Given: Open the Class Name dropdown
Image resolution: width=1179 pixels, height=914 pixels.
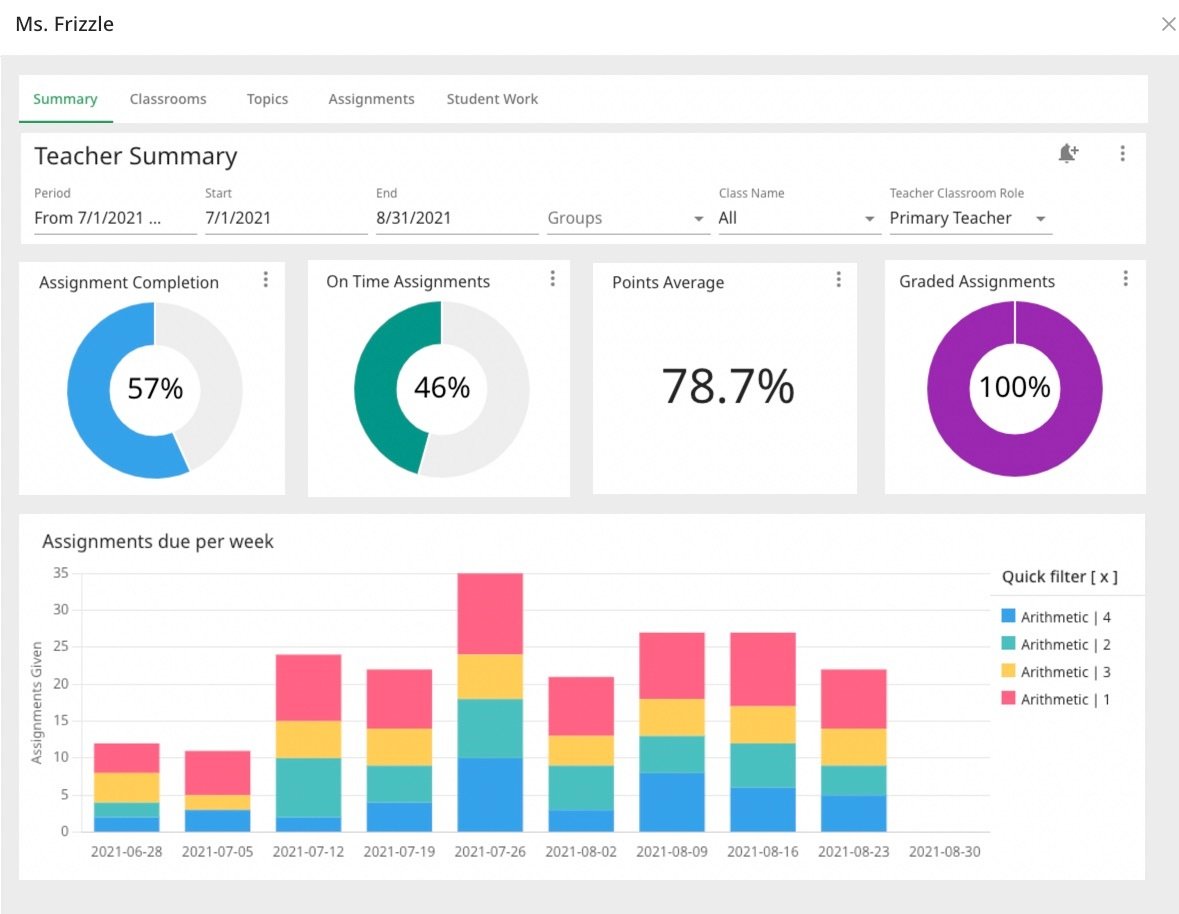Looking at the screenshot, I should click(799, 218).
